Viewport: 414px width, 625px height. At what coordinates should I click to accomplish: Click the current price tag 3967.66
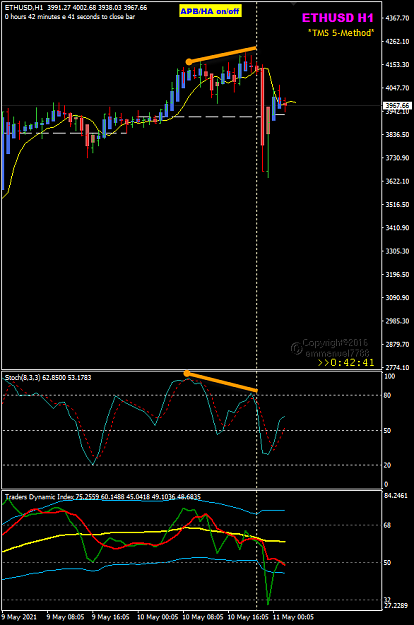(397, 105)
